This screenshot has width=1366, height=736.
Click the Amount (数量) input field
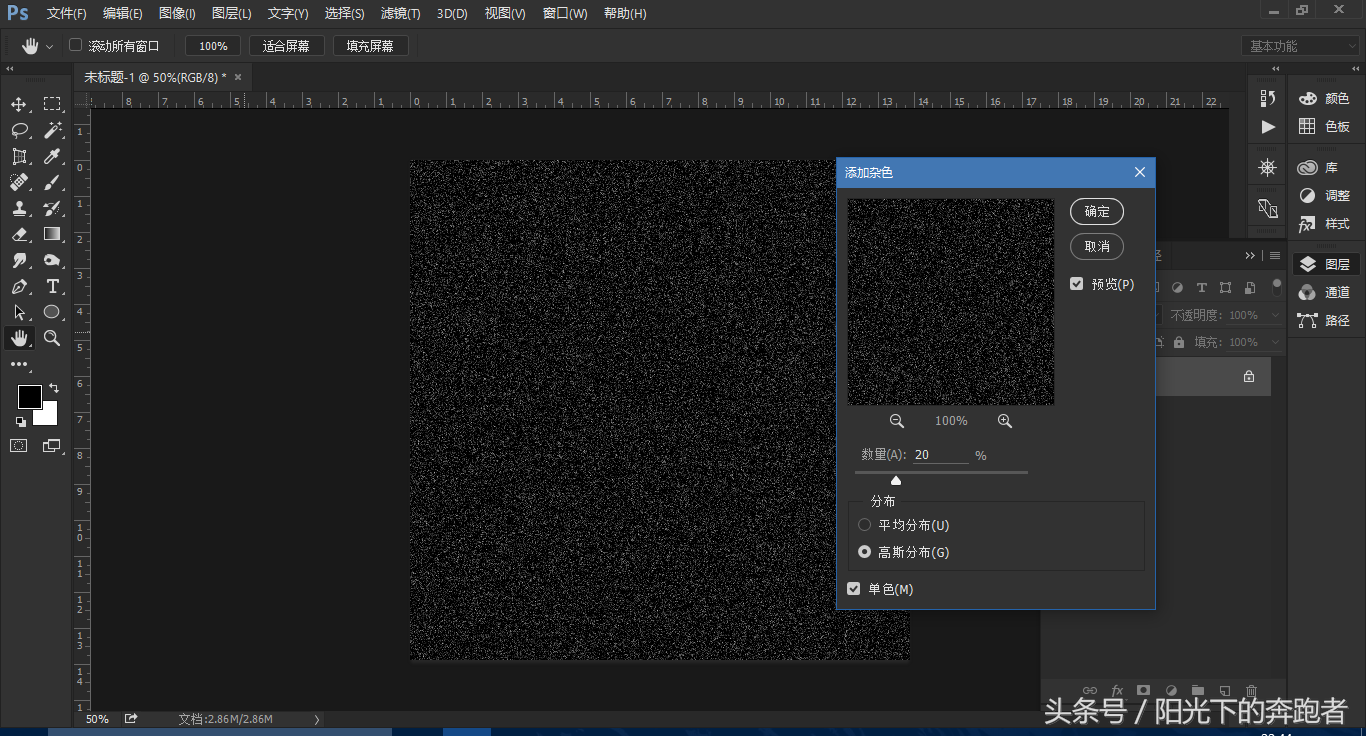pyautogui.click(x=941, y=454)
